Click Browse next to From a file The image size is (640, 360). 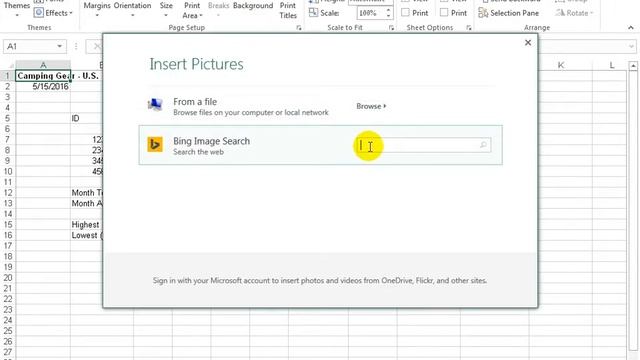tap(371, 106)
